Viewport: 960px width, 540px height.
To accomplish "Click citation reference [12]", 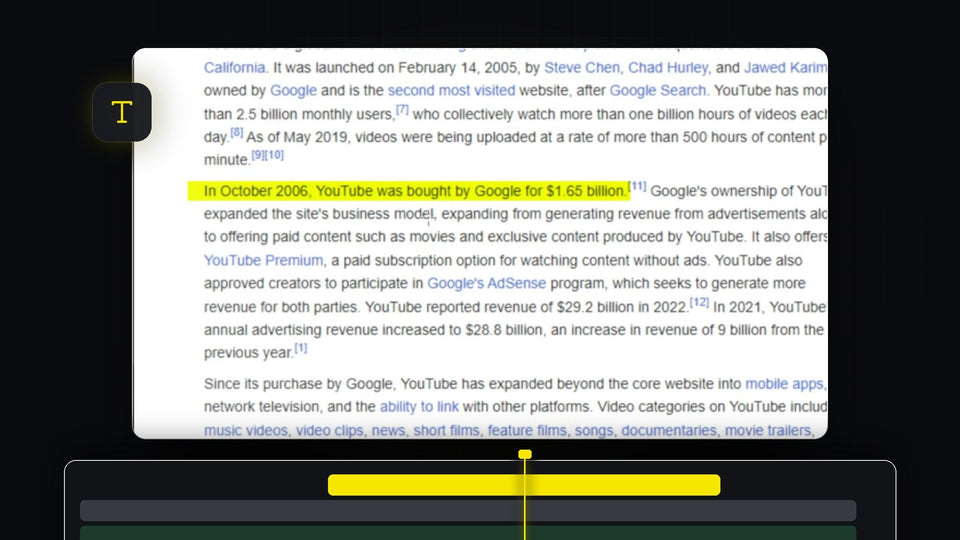I will 699,302.
